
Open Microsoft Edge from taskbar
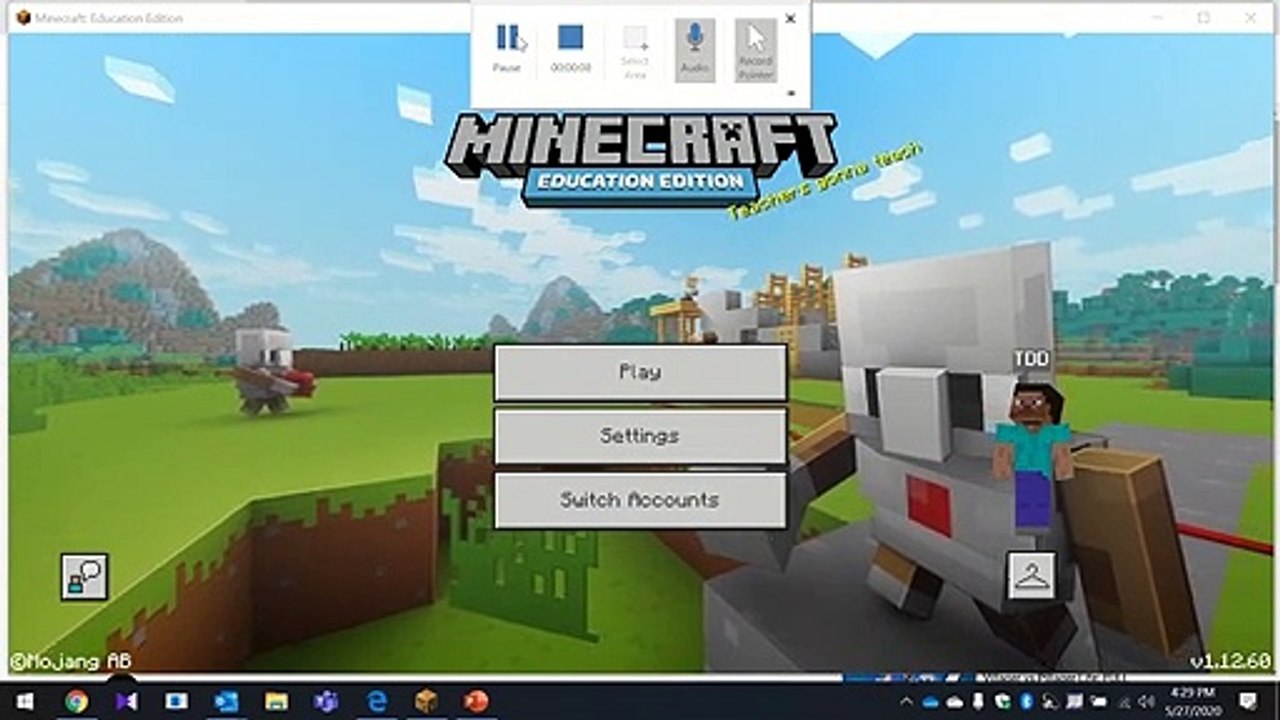point(376,701)
